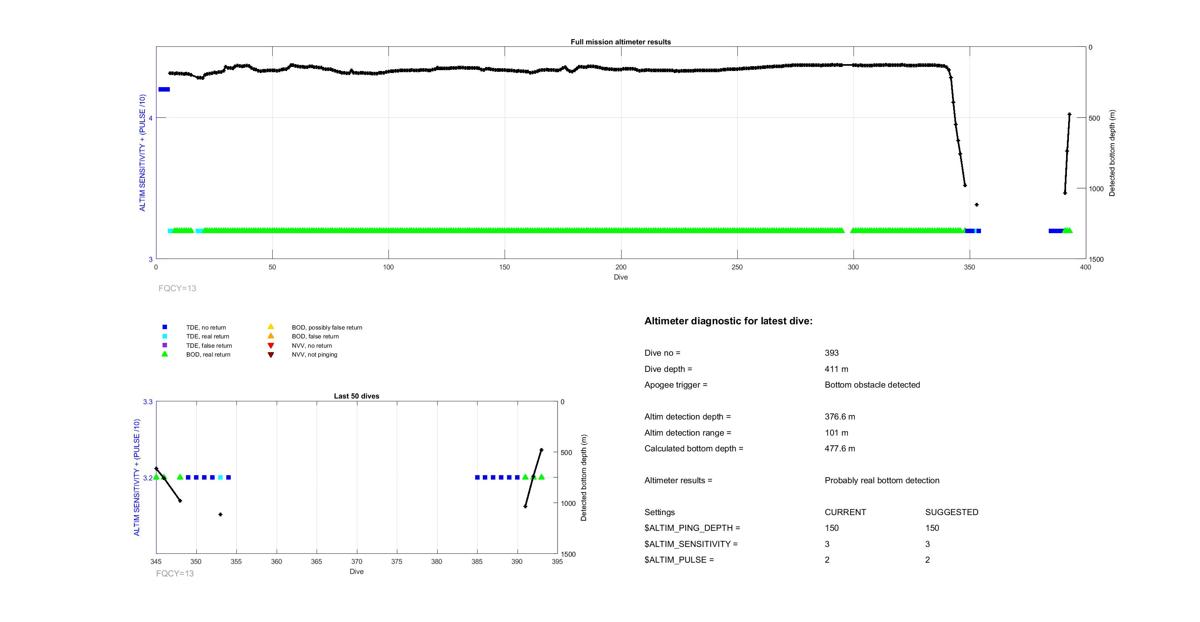The width and height of the screenshot is (1200, 622).
Task: Click the suggested $ALTIM_SENSITIVITY value 3
Action: pos(928,544)
